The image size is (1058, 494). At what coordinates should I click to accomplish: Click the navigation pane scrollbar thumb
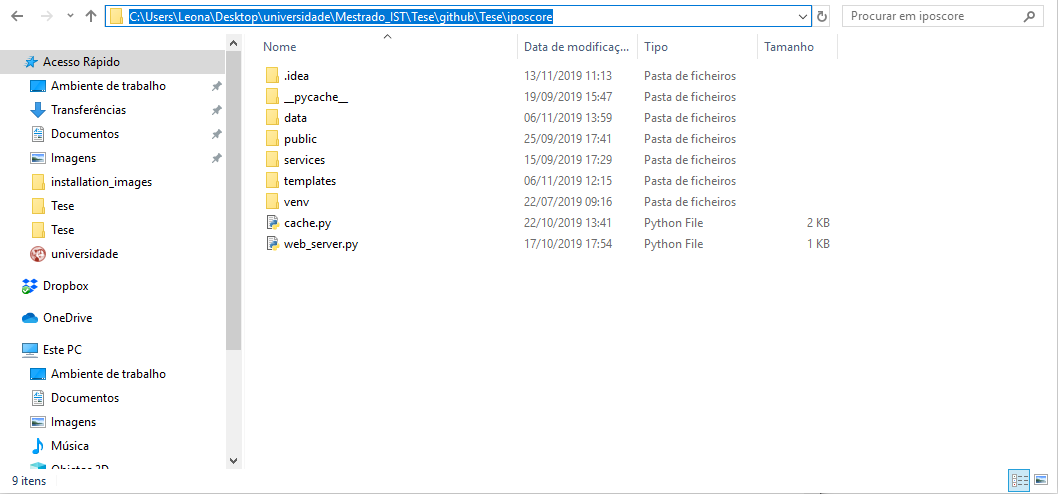click(x=233, y=200)
